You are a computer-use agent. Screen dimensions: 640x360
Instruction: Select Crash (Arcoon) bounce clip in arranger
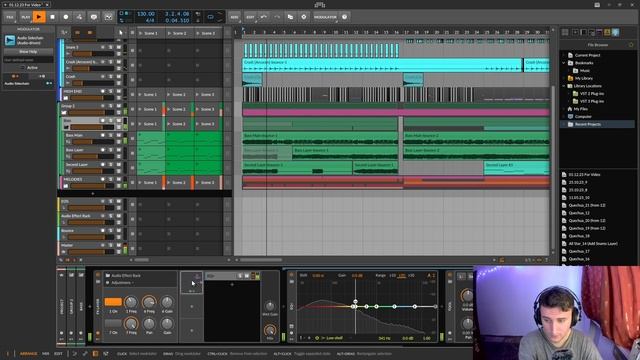pos(382,65)
